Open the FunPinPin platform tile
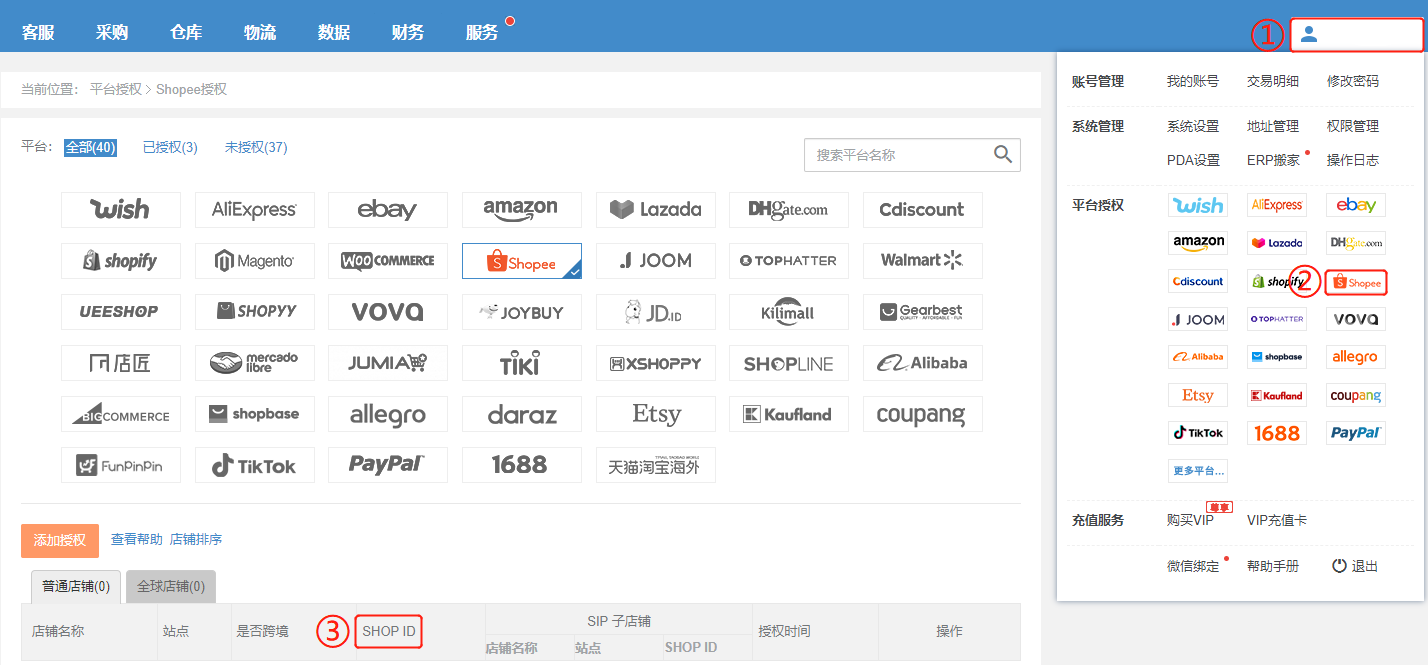 [x=121, y=465]
